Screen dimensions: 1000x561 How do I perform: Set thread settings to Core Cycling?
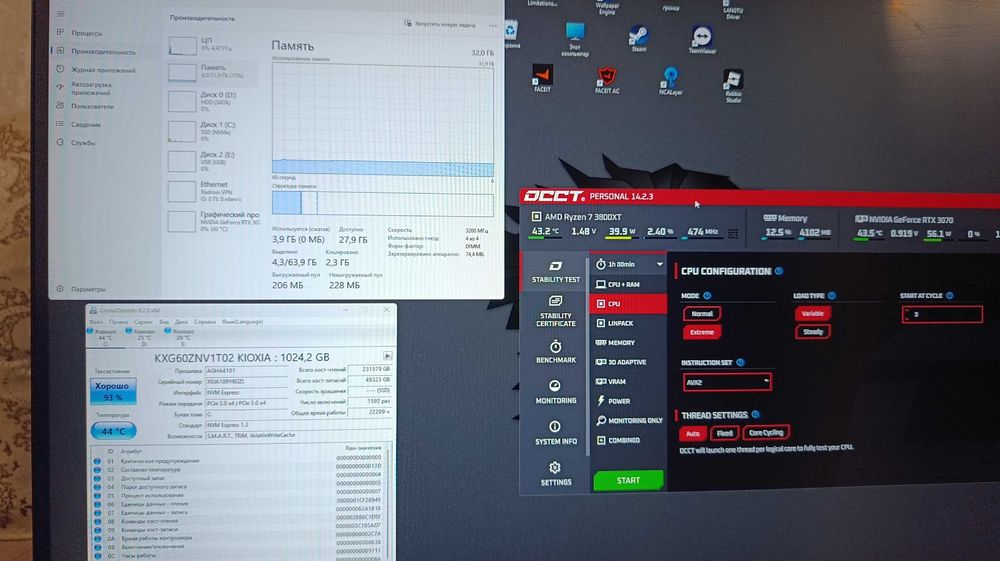(766, 432)
